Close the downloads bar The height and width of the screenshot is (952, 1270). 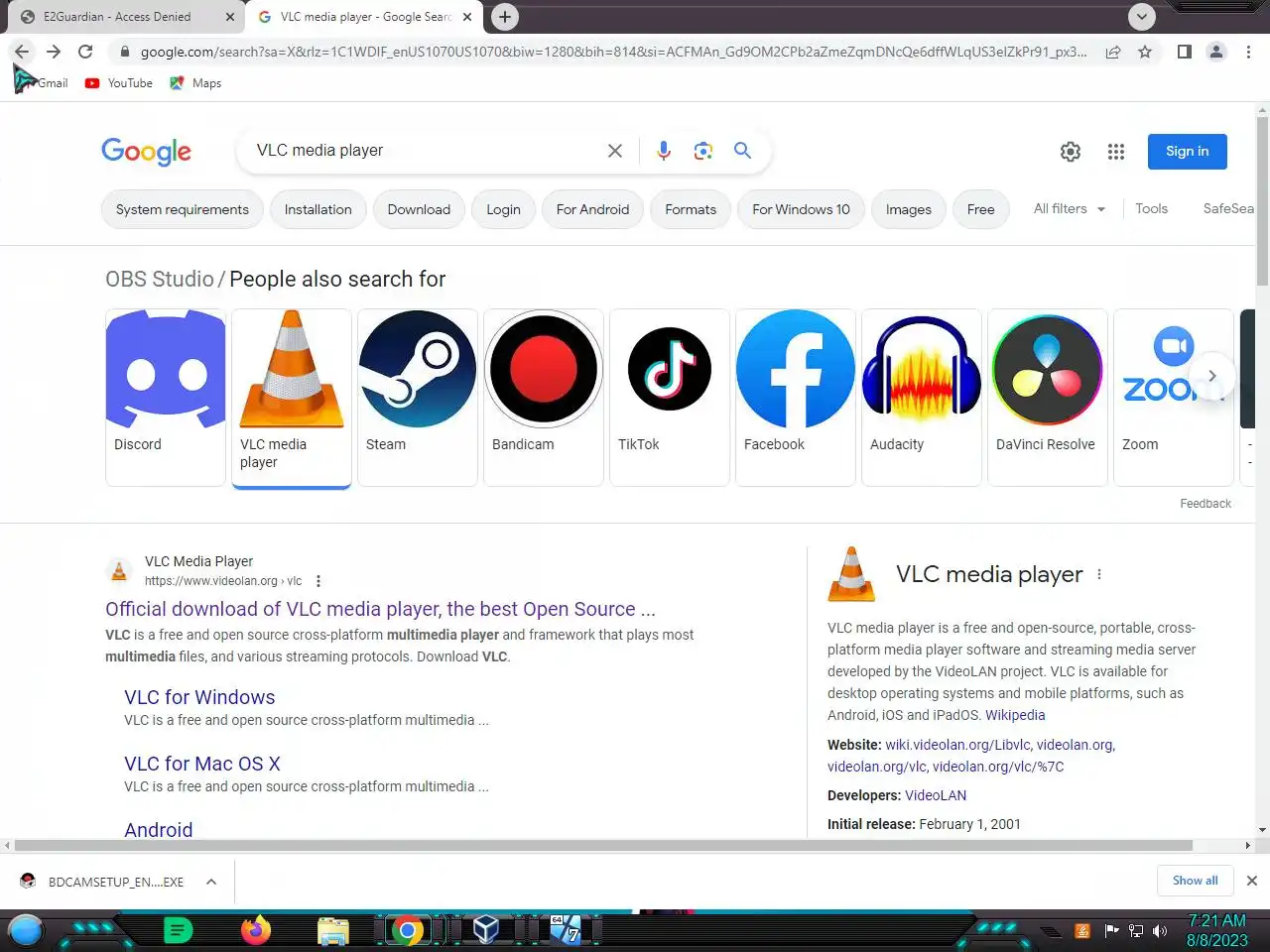click(x=1252, y=881)
